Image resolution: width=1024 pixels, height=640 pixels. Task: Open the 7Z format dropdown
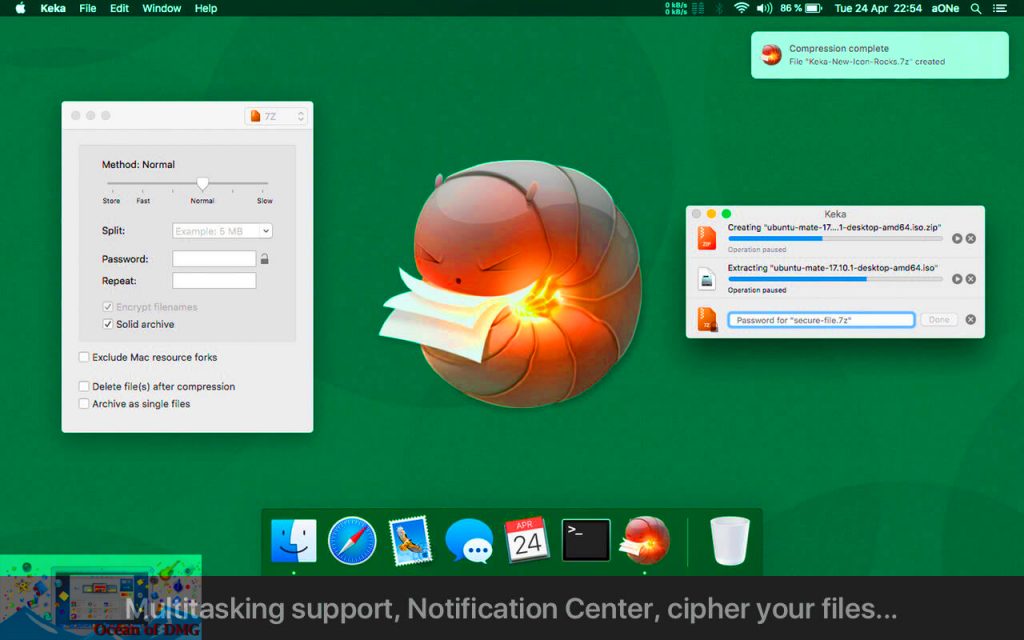coord(277,116)
